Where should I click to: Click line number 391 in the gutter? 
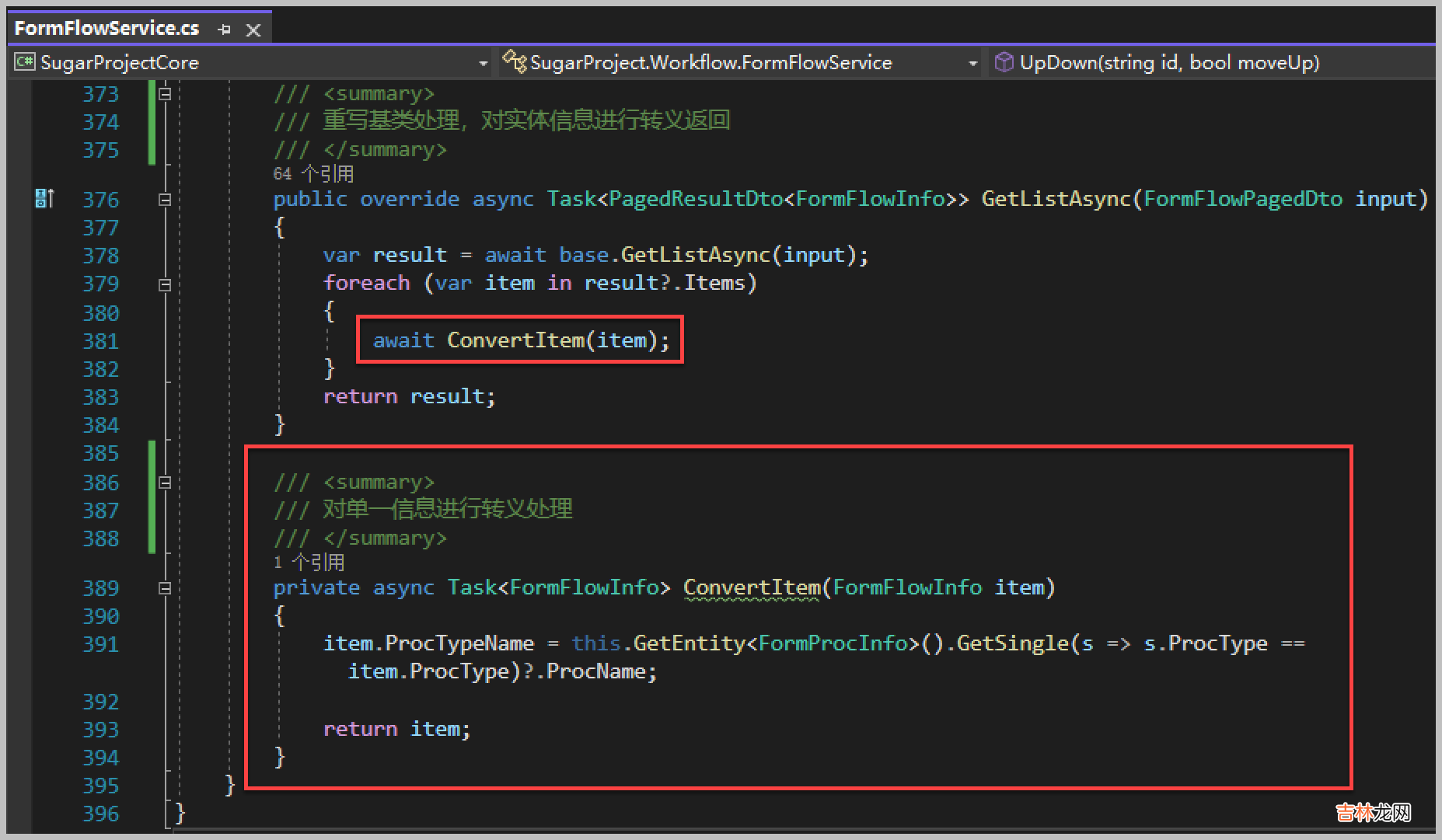[101, 644]
